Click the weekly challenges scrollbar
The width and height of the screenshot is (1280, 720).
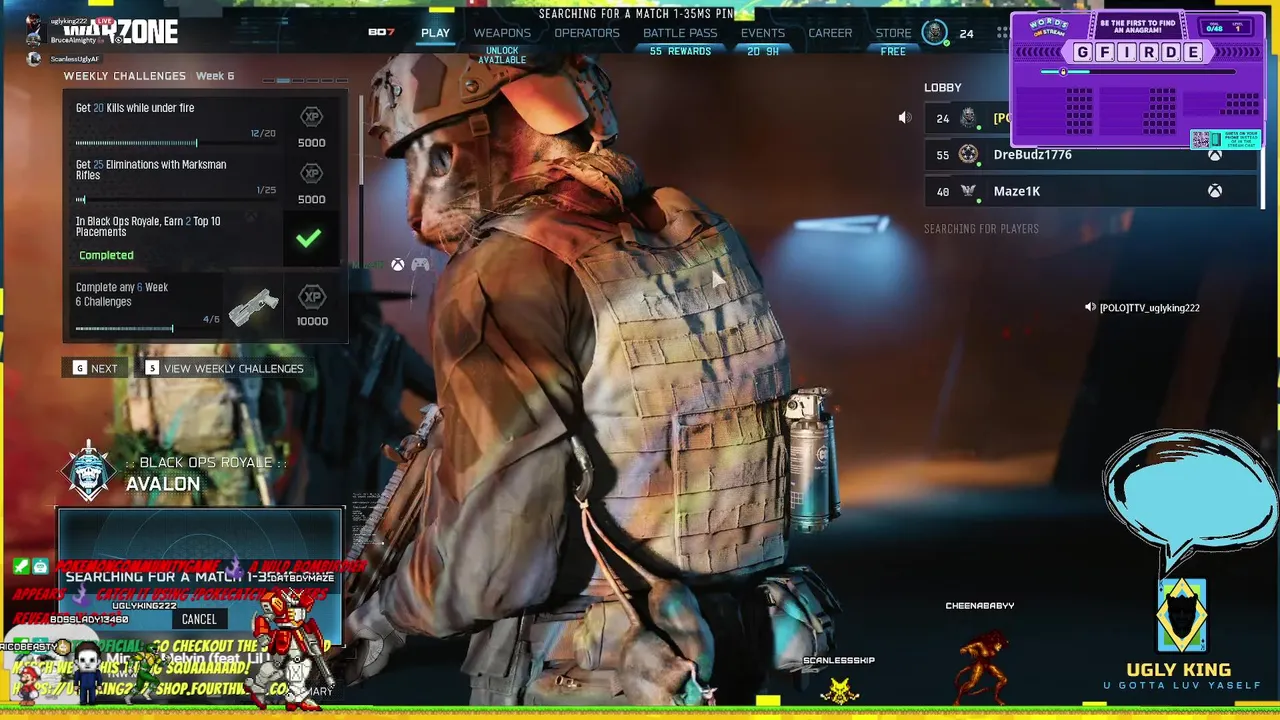360,140
